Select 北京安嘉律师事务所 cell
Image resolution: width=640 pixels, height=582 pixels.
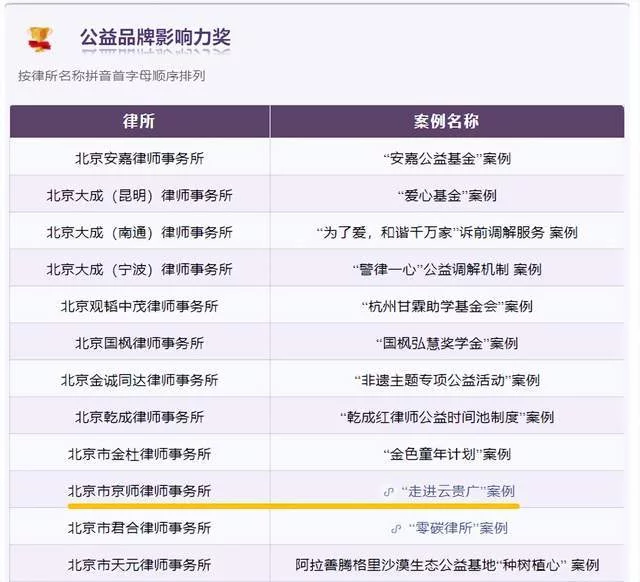[140, 158]
